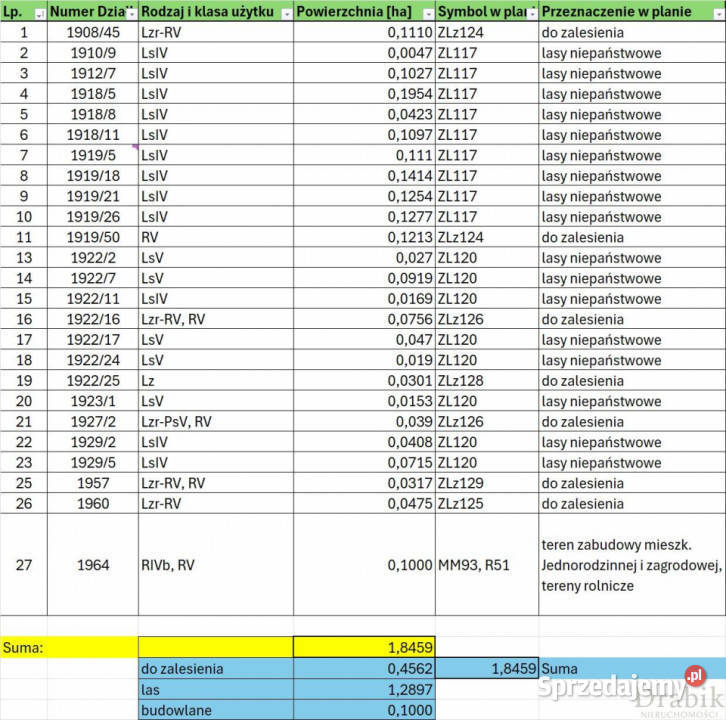The width and height of the screenshot is (726, 720).
Task: Open the Numer Działki column filter dropdown
Action: (x=130, y=14)
